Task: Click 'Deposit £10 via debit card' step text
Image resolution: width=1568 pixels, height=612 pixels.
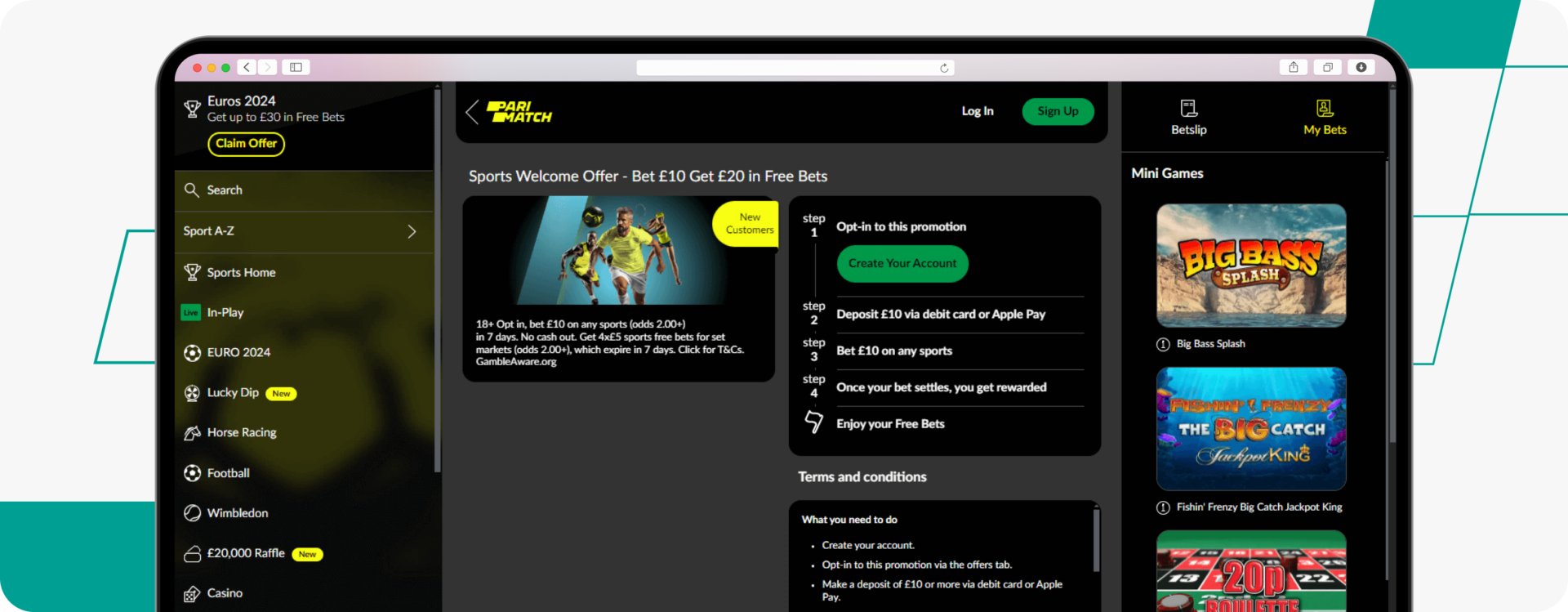Action: [x=941, y=314]
